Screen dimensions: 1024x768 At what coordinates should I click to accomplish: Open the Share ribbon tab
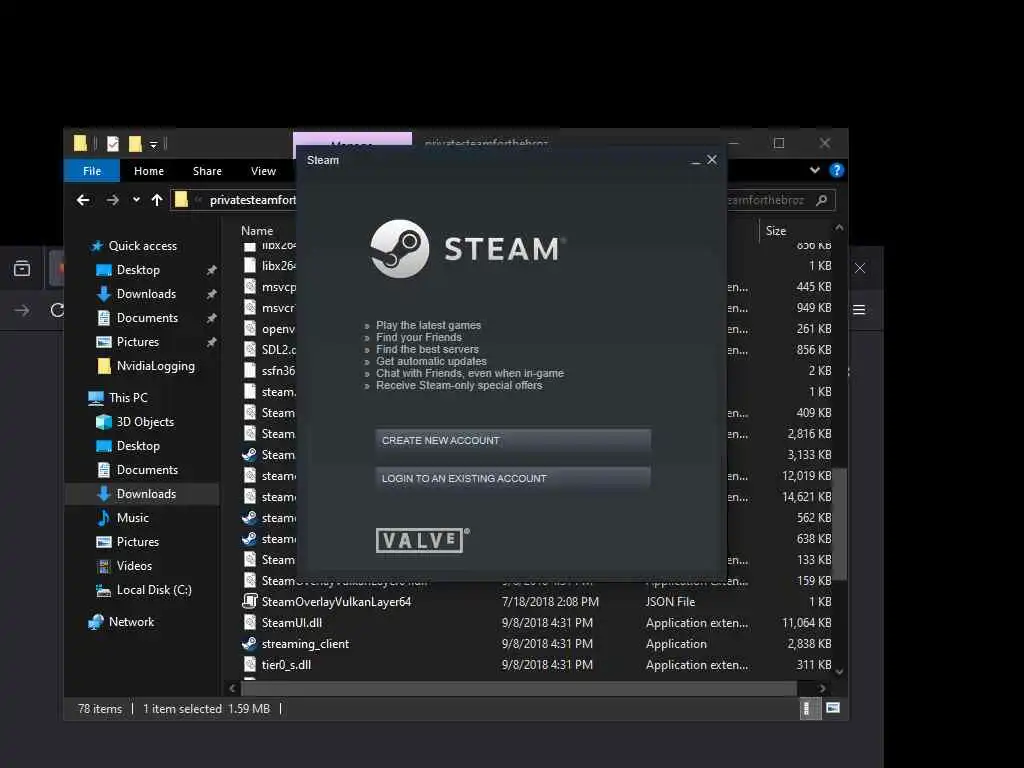[207, 170]
